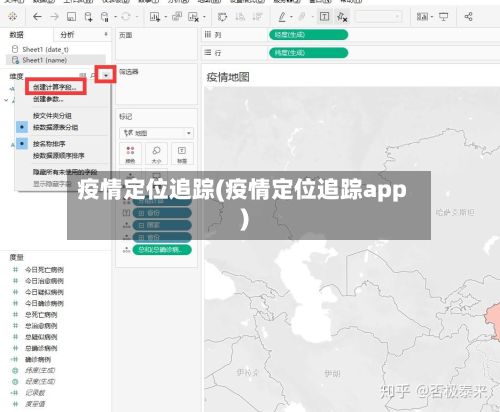Click the Clear sheet icon
The image size is (500, 412).
(193, 17)
